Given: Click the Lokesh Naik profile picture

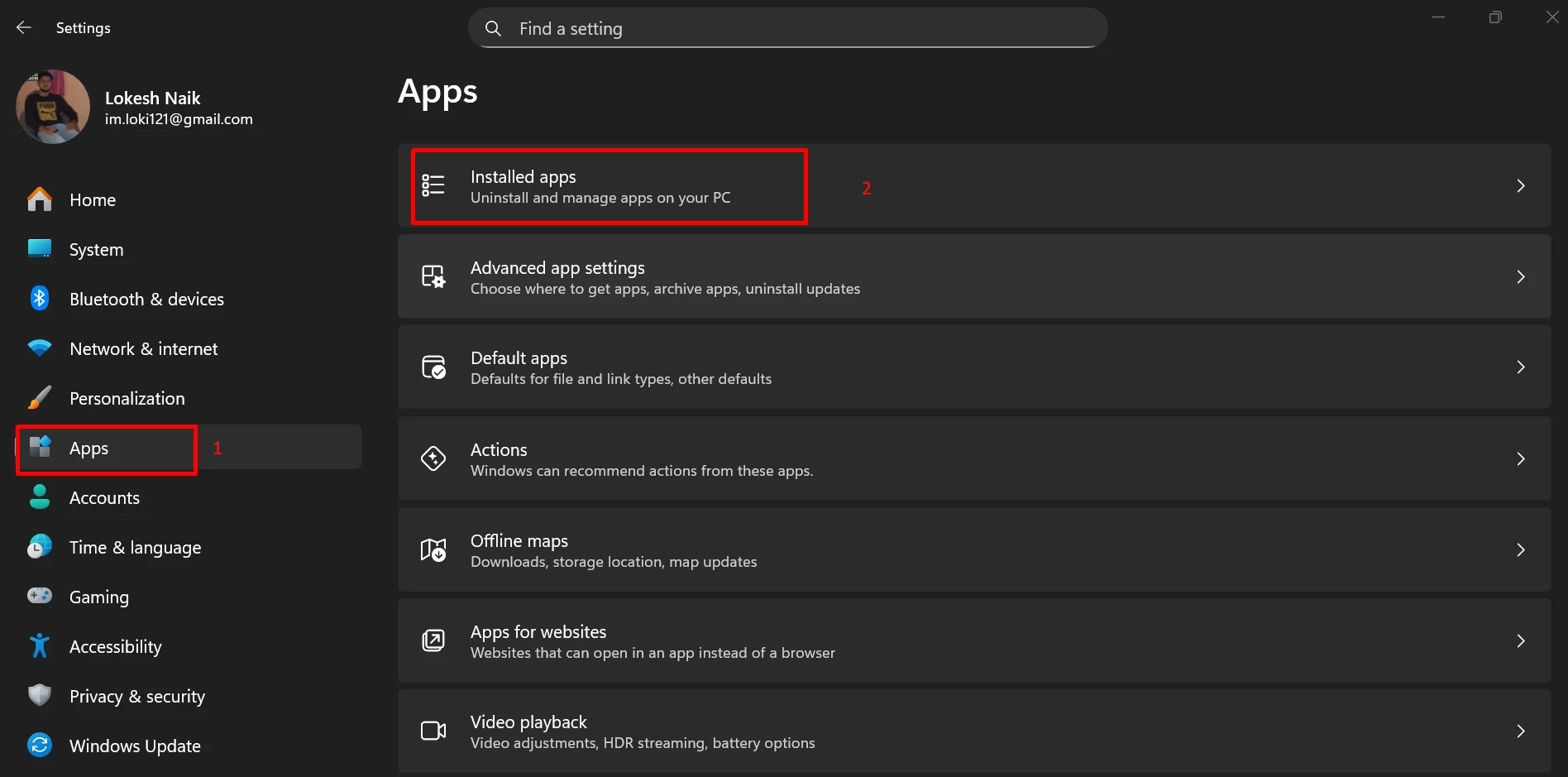Looking at the screenshot, I should tap(53, 107).
